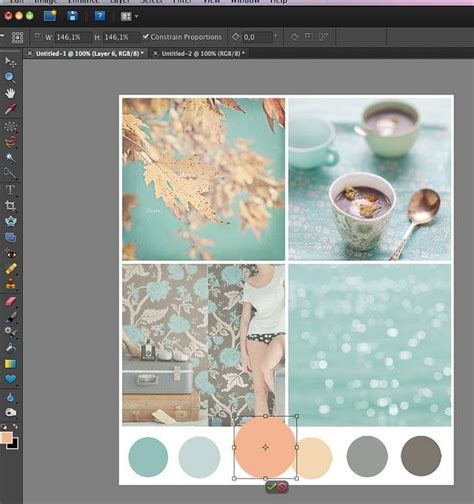Image resolution: width=474 pixels, height=504 pixels.
Task: Click the bottom-left transform corner handle
Action: tap(234, 478)
